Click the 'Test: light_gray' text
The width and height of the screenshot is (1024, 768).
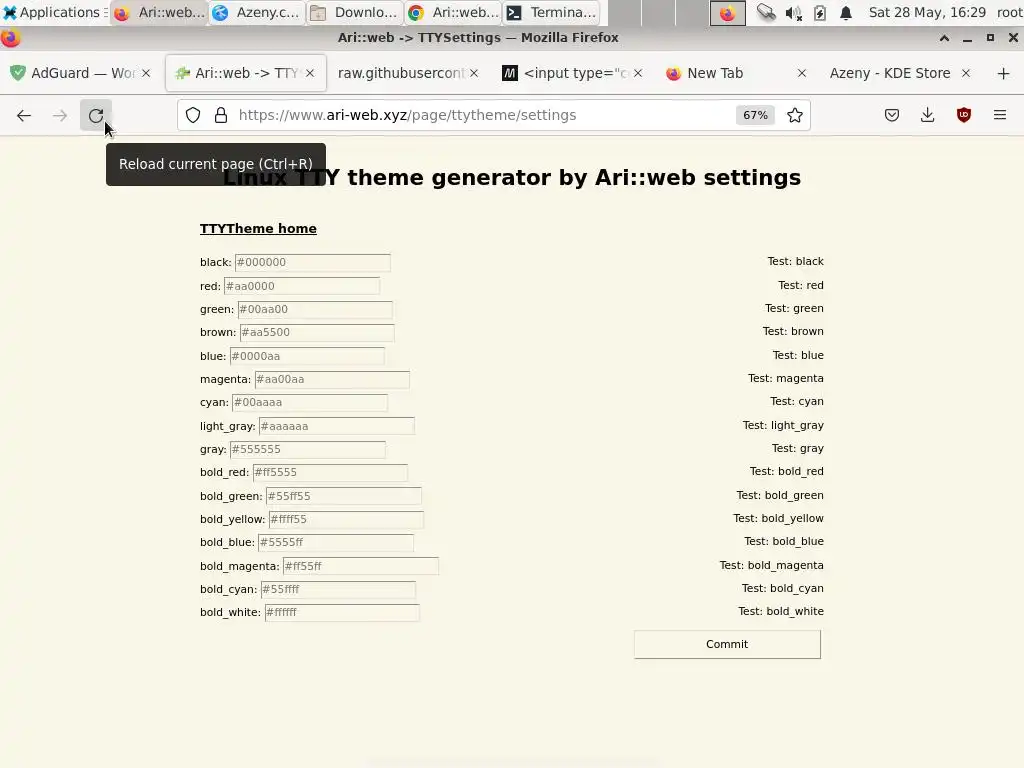coord(783,426)
